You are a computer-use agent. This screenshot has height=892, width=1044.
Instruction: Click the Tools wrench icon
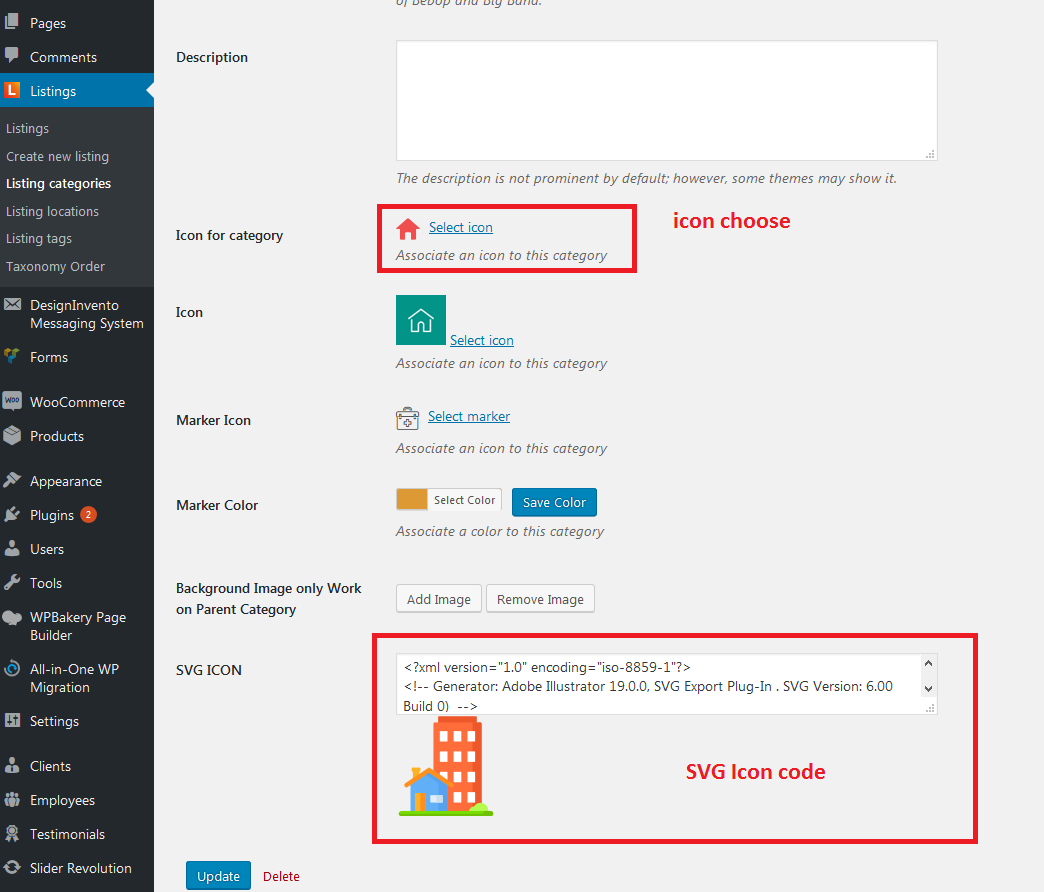(12, 582)
